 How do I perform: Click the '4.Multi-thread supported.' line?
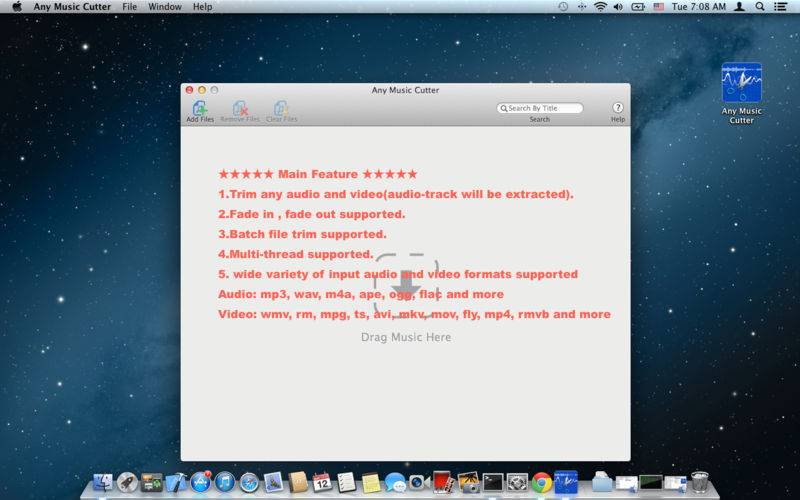point(296,254)
